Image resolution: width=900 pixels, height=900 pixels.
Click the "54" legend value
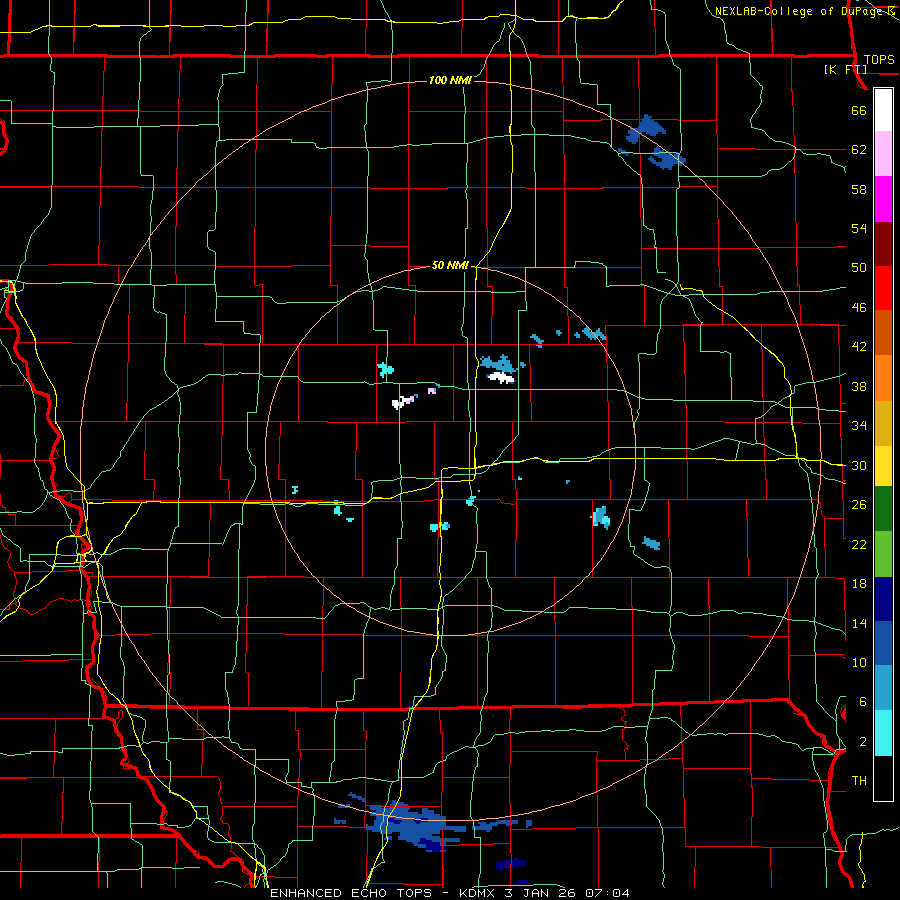click(x=859, y=228)
